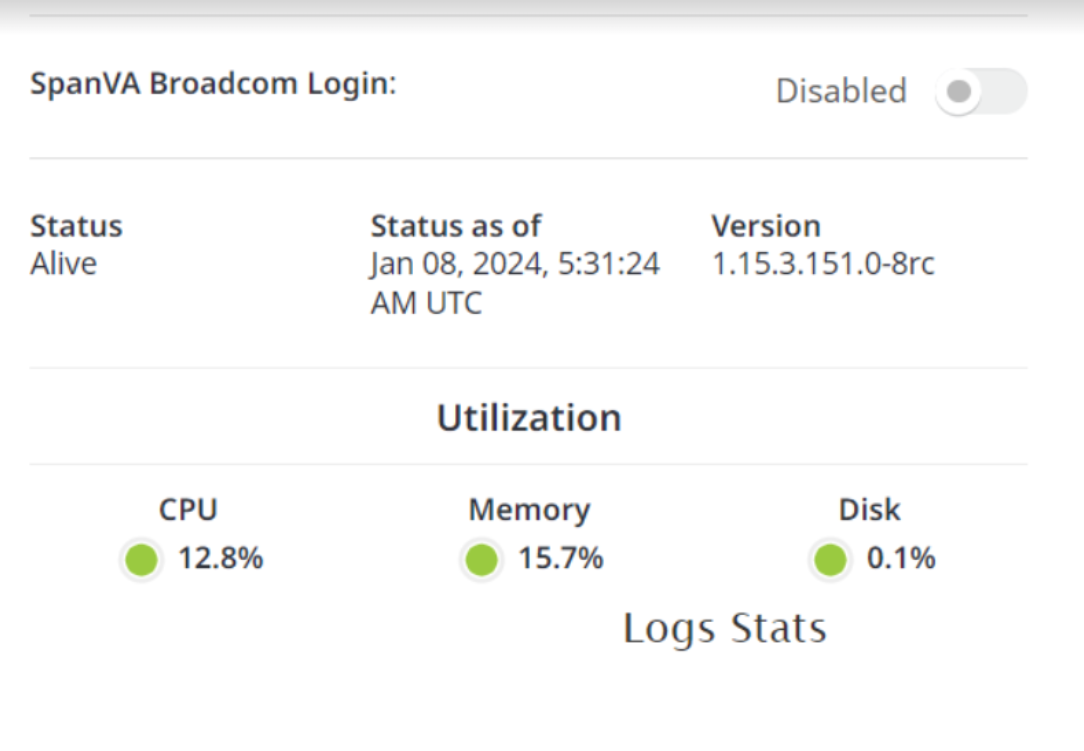Select the Version heading

coord(766,226)
